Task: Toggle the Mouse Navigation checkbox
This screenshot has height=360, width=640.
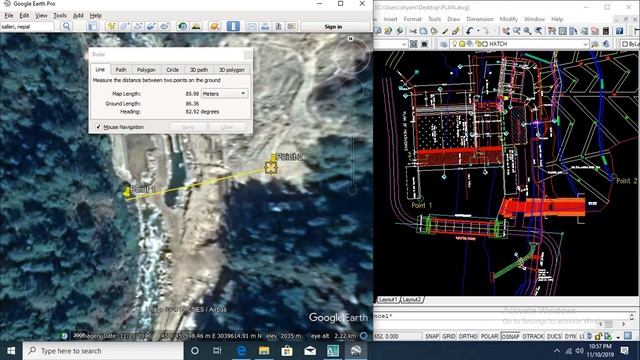Action: click(98, 127)
